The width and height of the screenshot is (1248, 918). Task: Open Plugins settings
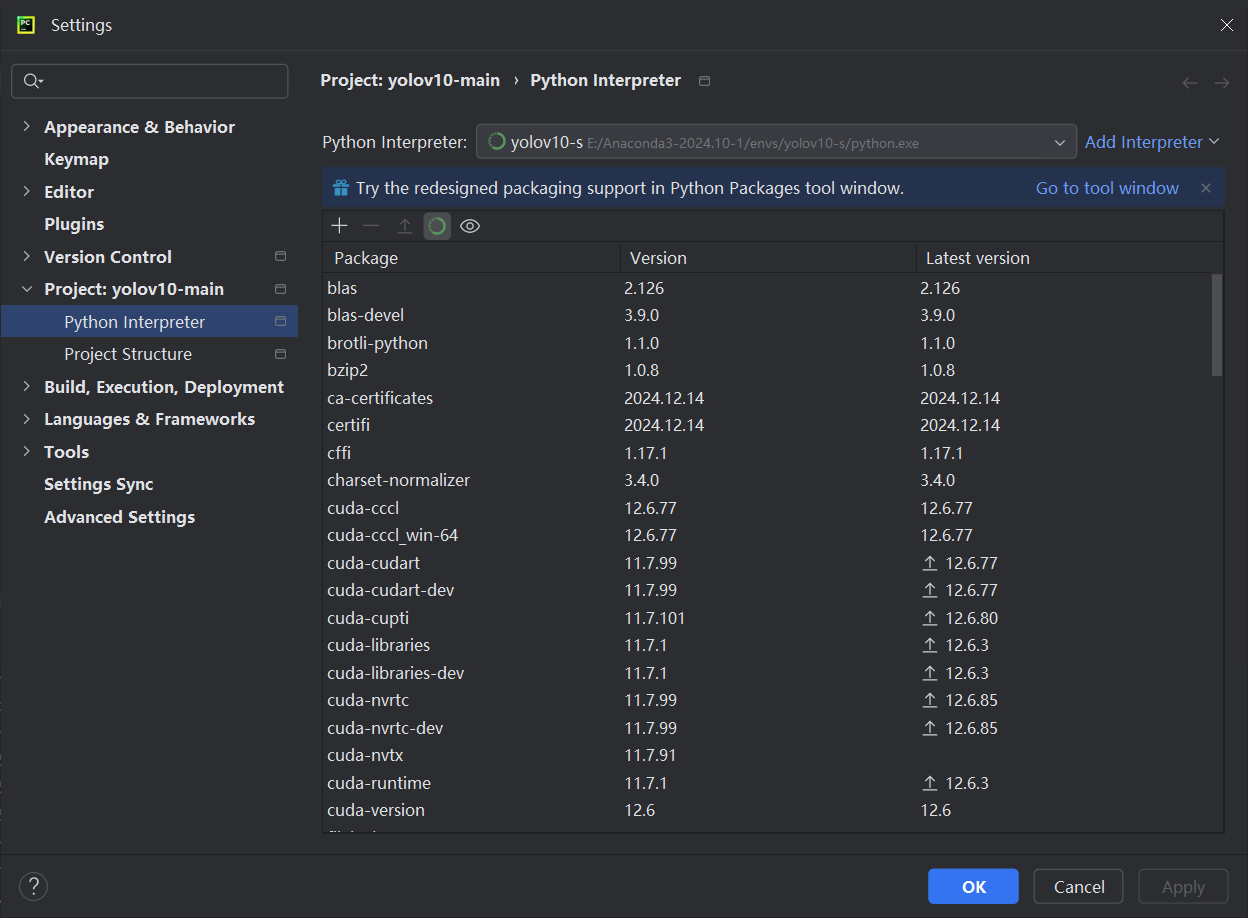(x=74, y=224)
